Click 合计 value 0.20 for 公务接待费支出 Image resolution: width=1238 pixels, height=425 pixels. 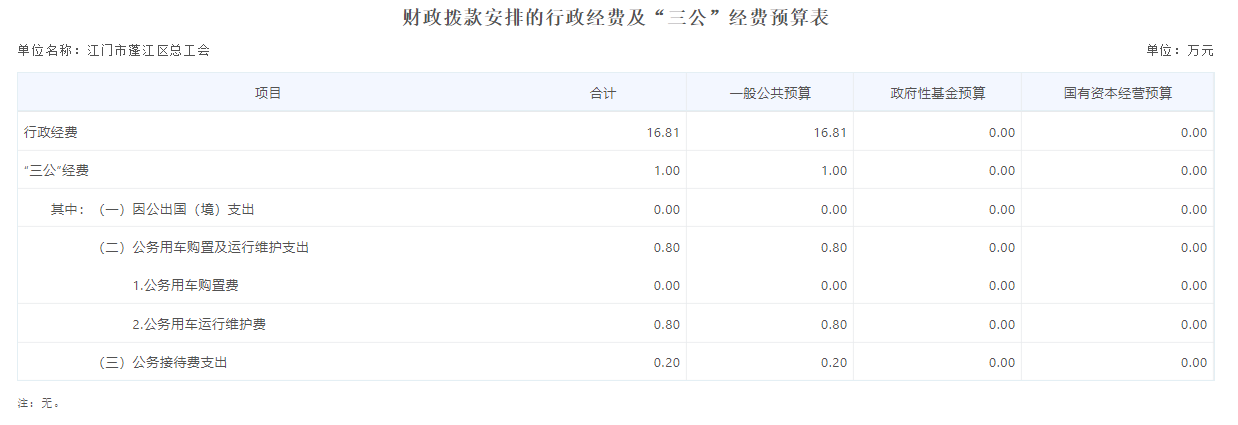(666, 363)
